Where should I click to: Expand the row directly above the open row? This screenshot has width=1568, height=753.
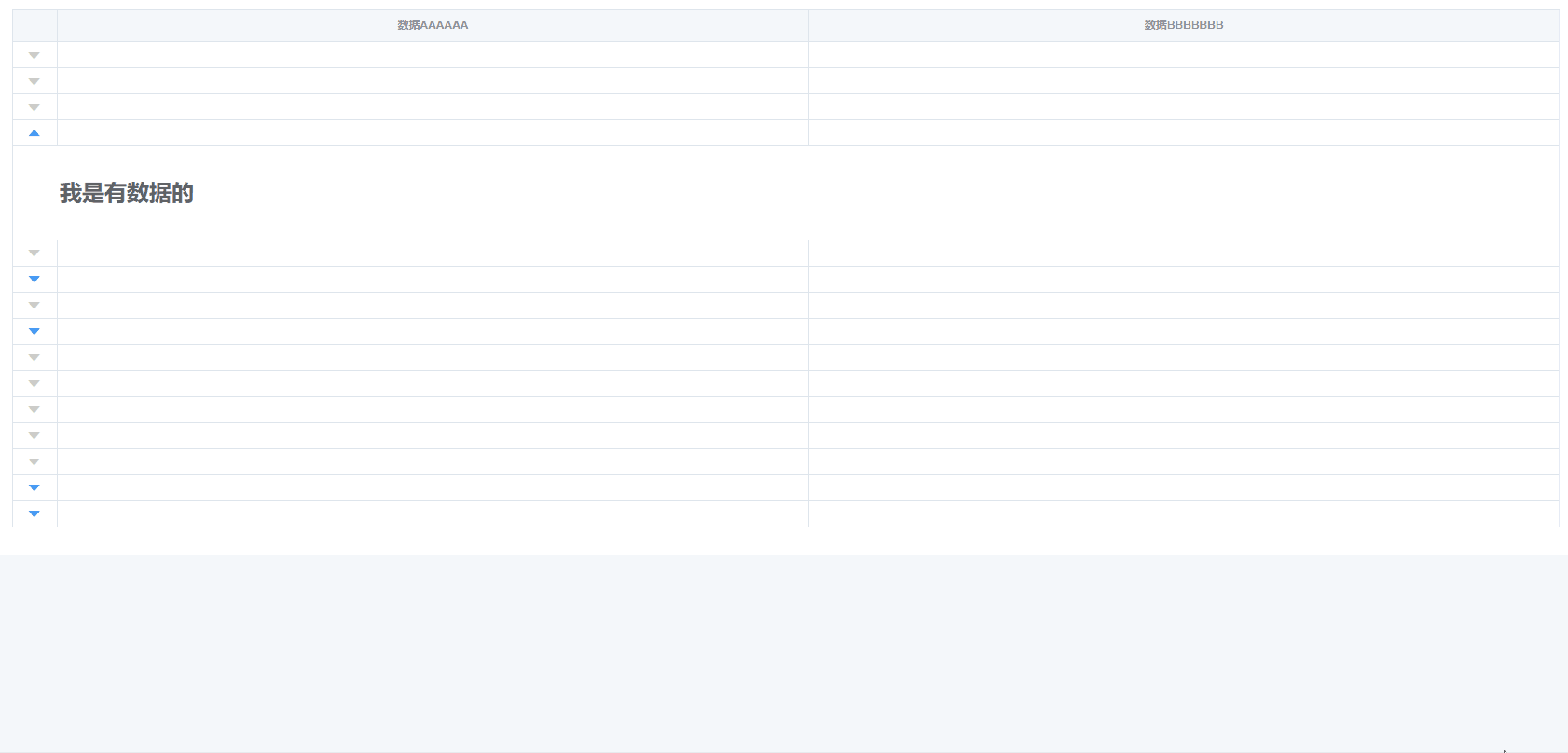(x=34, y=107)
